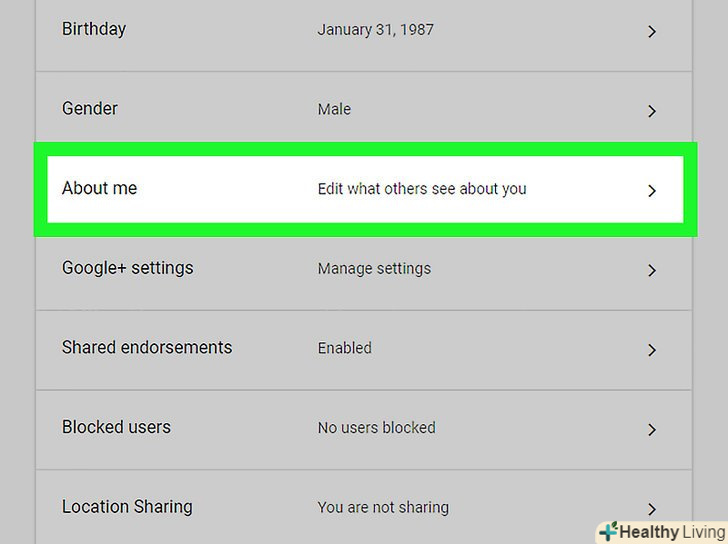728x544 pixels.
Task: Open the Blocked users label
Action: click(x=116, y=427)
